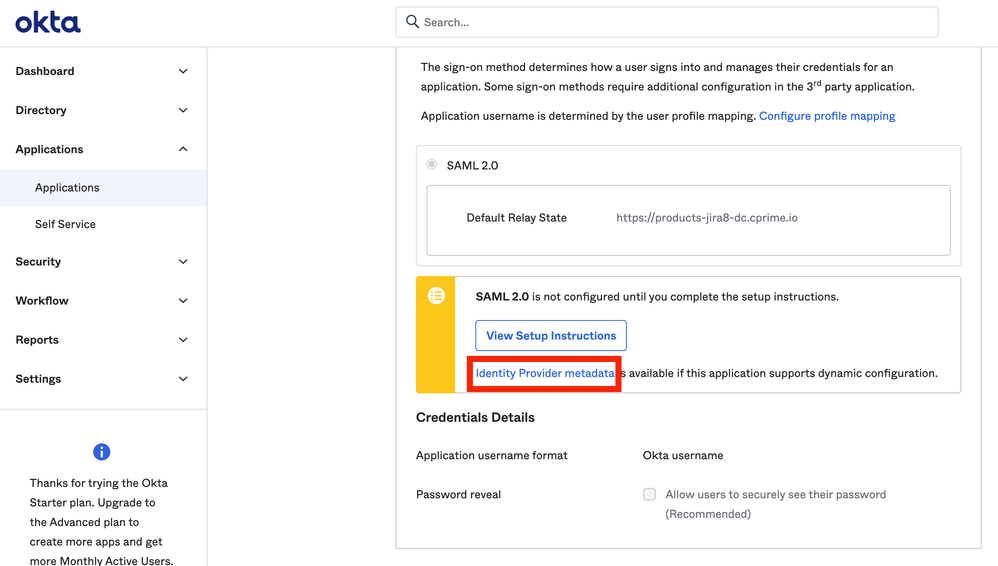Click the Credentials Details heading
The height and width of the screenshot is (566, 998).
[475, 418]
